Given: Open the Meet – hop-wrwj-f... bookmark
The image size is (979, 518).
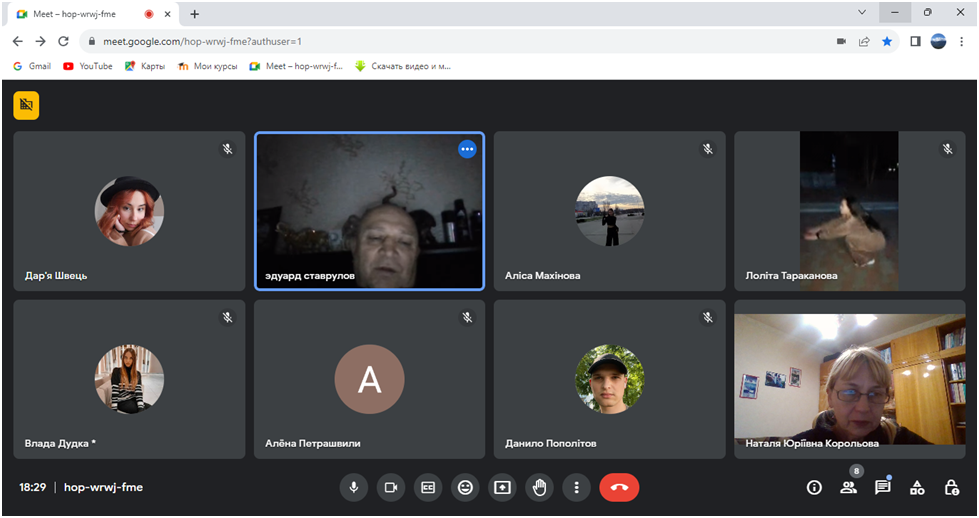Looking at the screenshot, I should pos(296,66).
